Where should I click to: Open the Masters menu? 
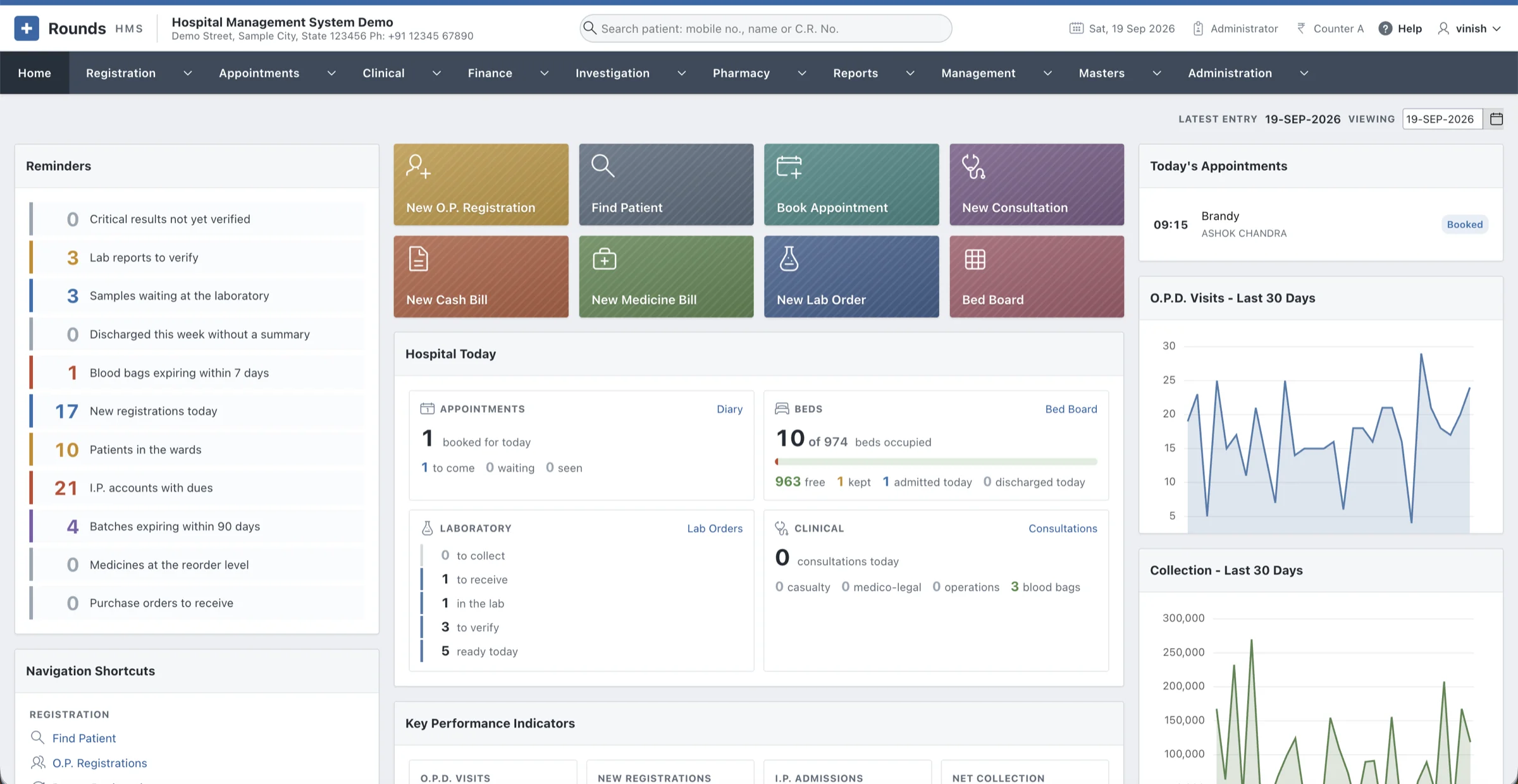click(x=1102, y=73)
